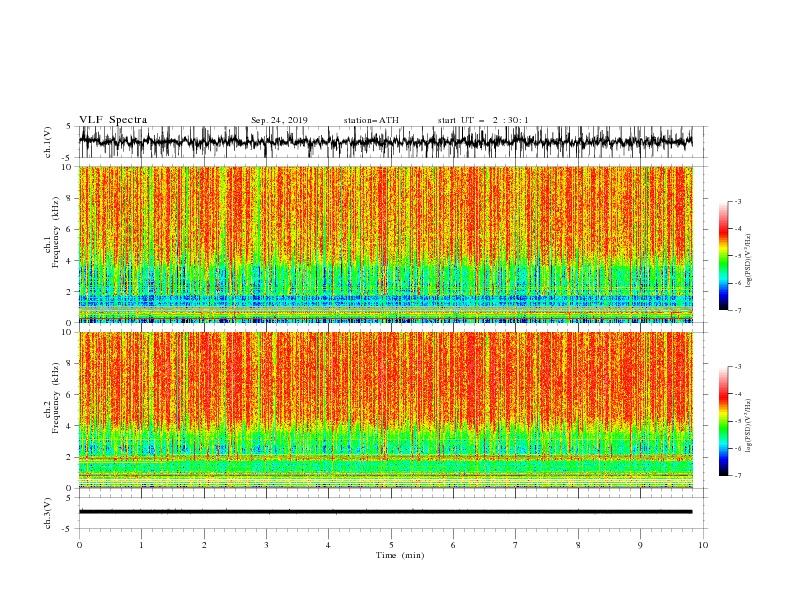Image resolution: width=792 pixels, height=612 pixels.
Task: Click the time axis tick label '8'
Action: tap(578, 545)
